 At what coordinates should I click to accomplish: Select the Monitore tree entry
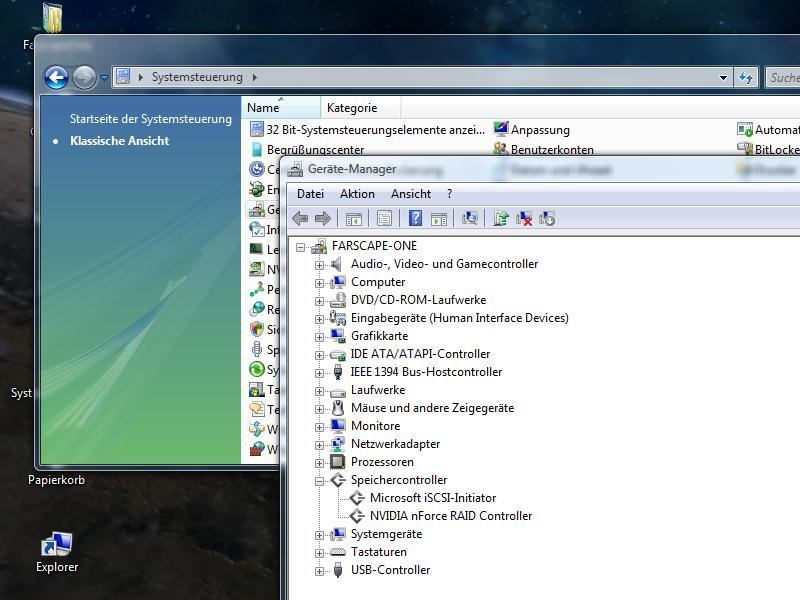tap(376, 426)
